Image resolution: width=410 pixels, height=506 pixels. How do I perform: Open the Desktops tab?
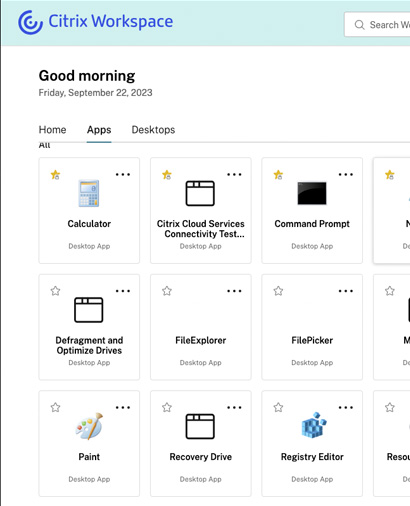coord(153,130)
